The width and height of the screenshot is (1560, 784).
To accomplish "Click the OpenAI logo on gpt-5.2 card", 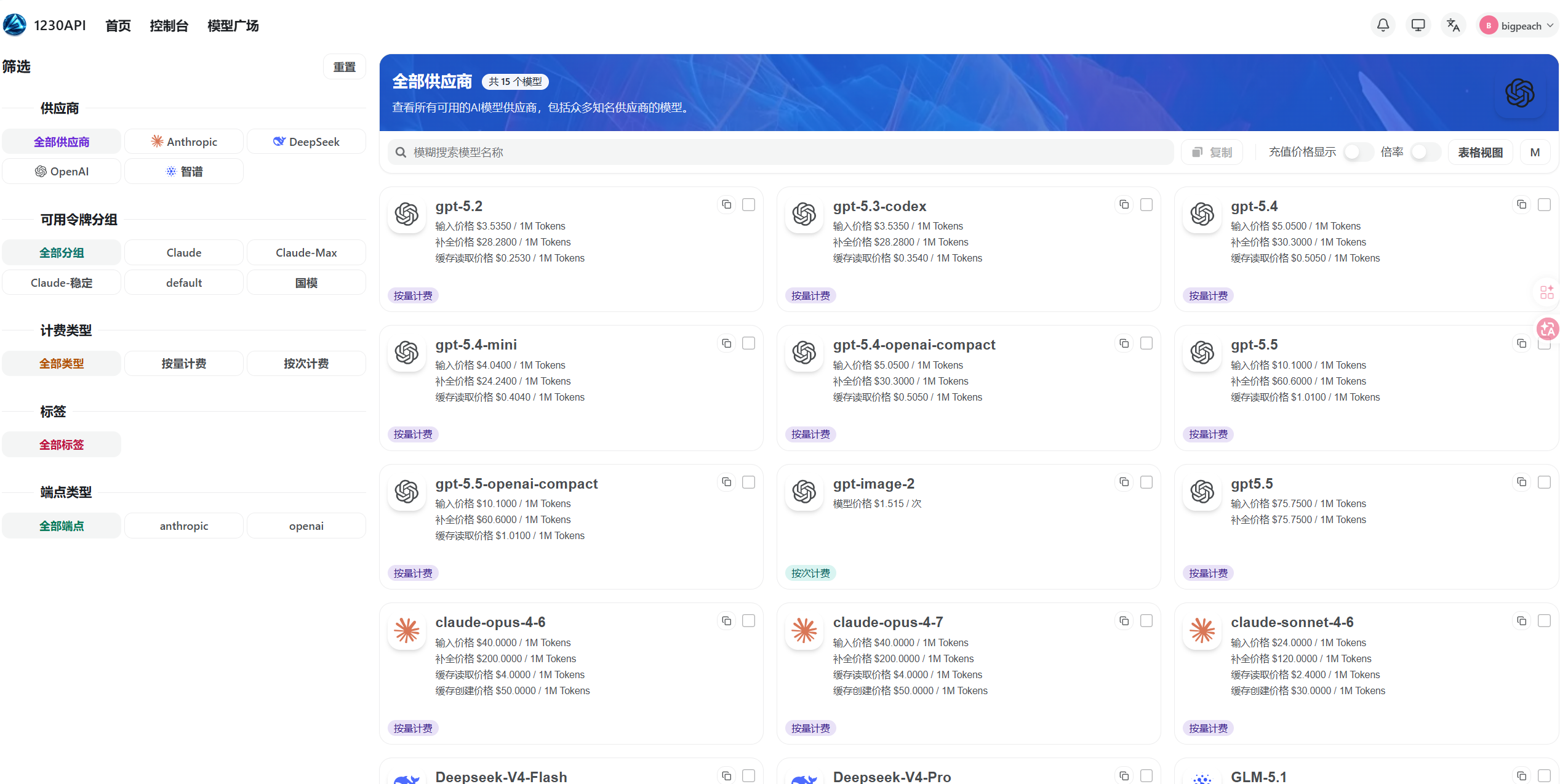I will (x=407, y=214).
